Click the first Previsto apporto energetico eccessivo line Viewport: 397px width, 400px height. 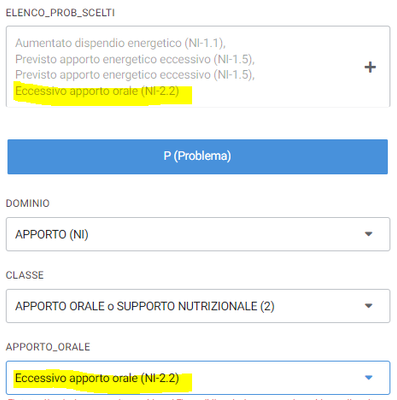[135, 59]
